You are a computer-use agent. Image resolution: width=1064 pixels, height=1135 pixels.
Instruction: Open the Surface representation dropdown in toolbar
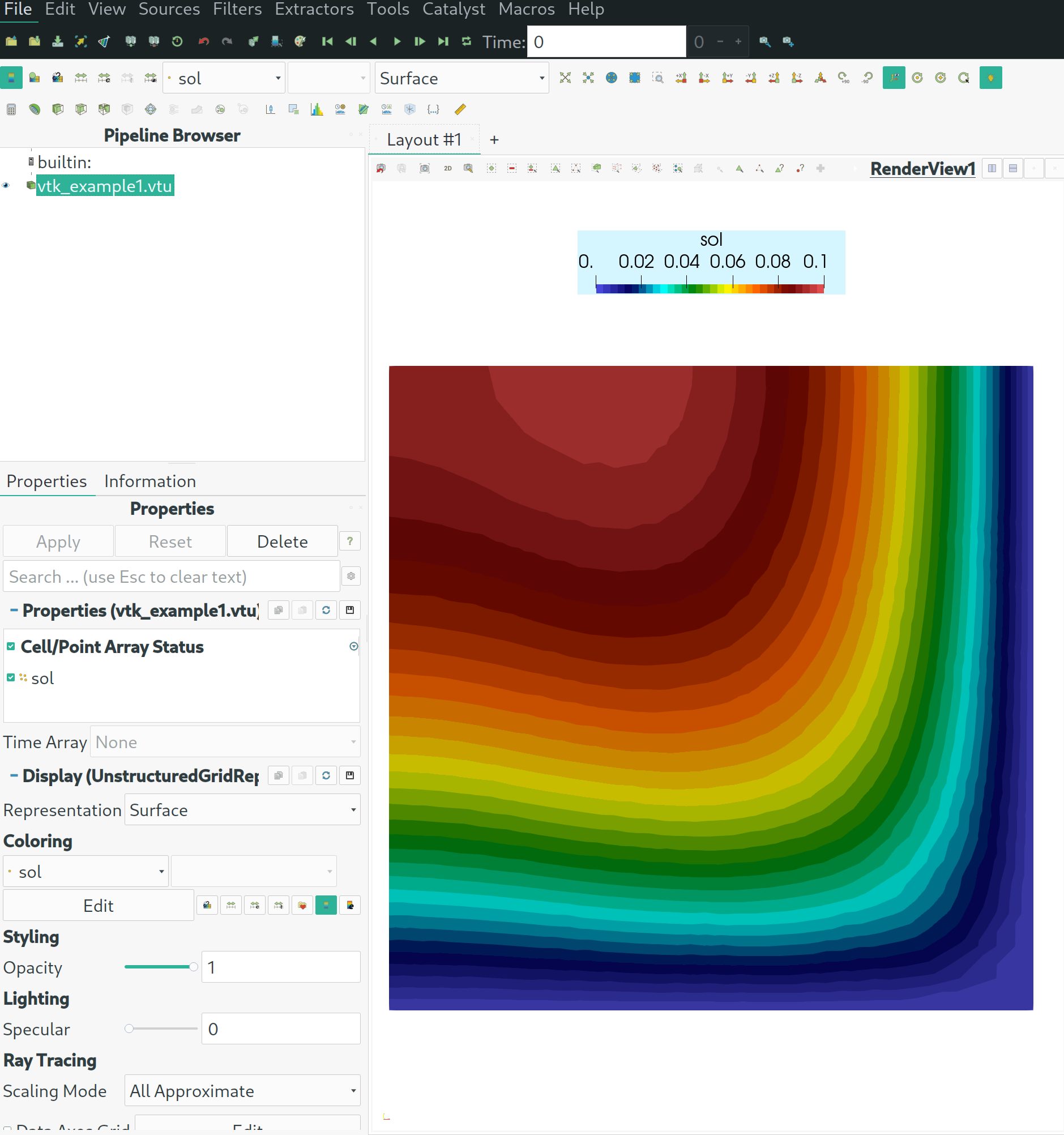tap(462, 78)
